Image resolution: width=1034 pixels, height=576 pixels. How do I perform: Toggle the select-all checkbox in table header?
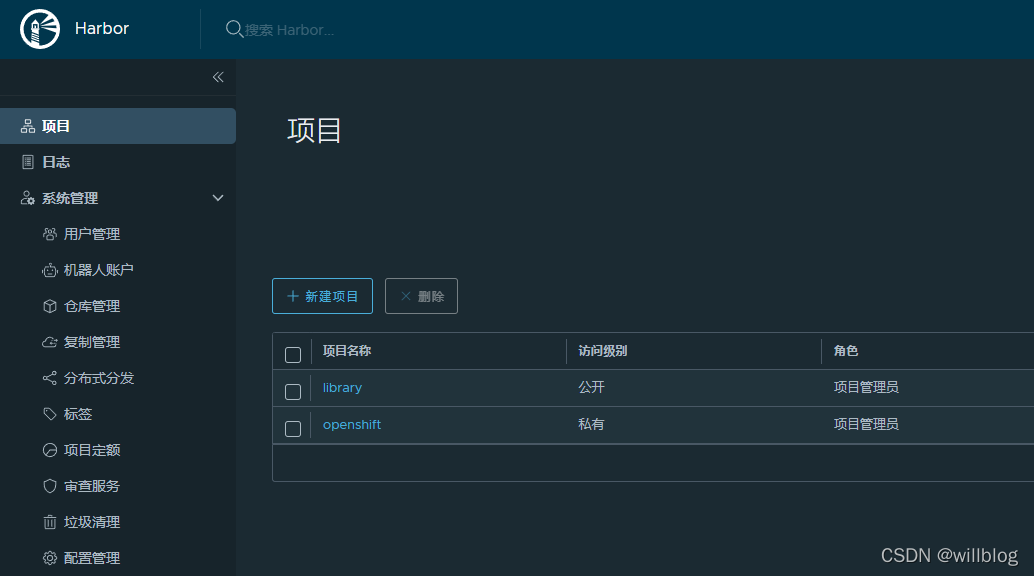pos(293,355)
